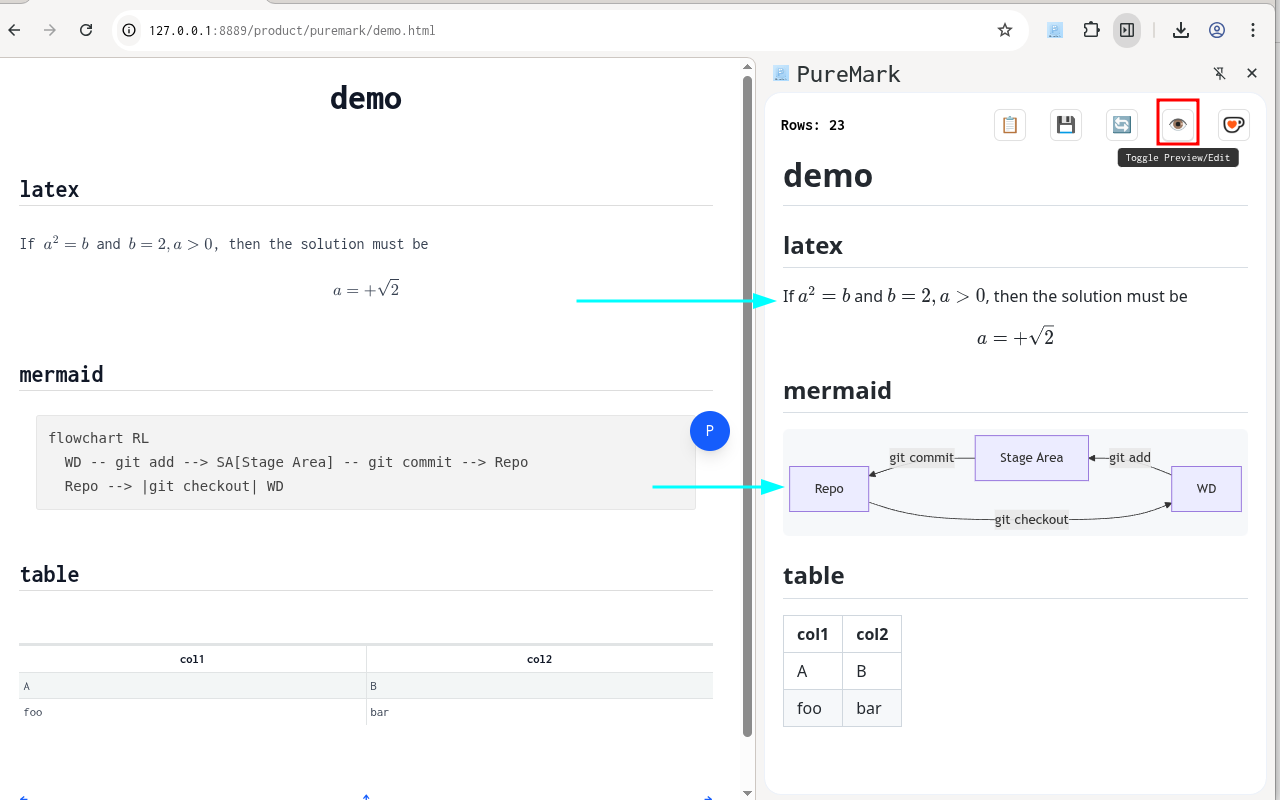Click cell "A" in PureMark preview table

pos(813,671)
